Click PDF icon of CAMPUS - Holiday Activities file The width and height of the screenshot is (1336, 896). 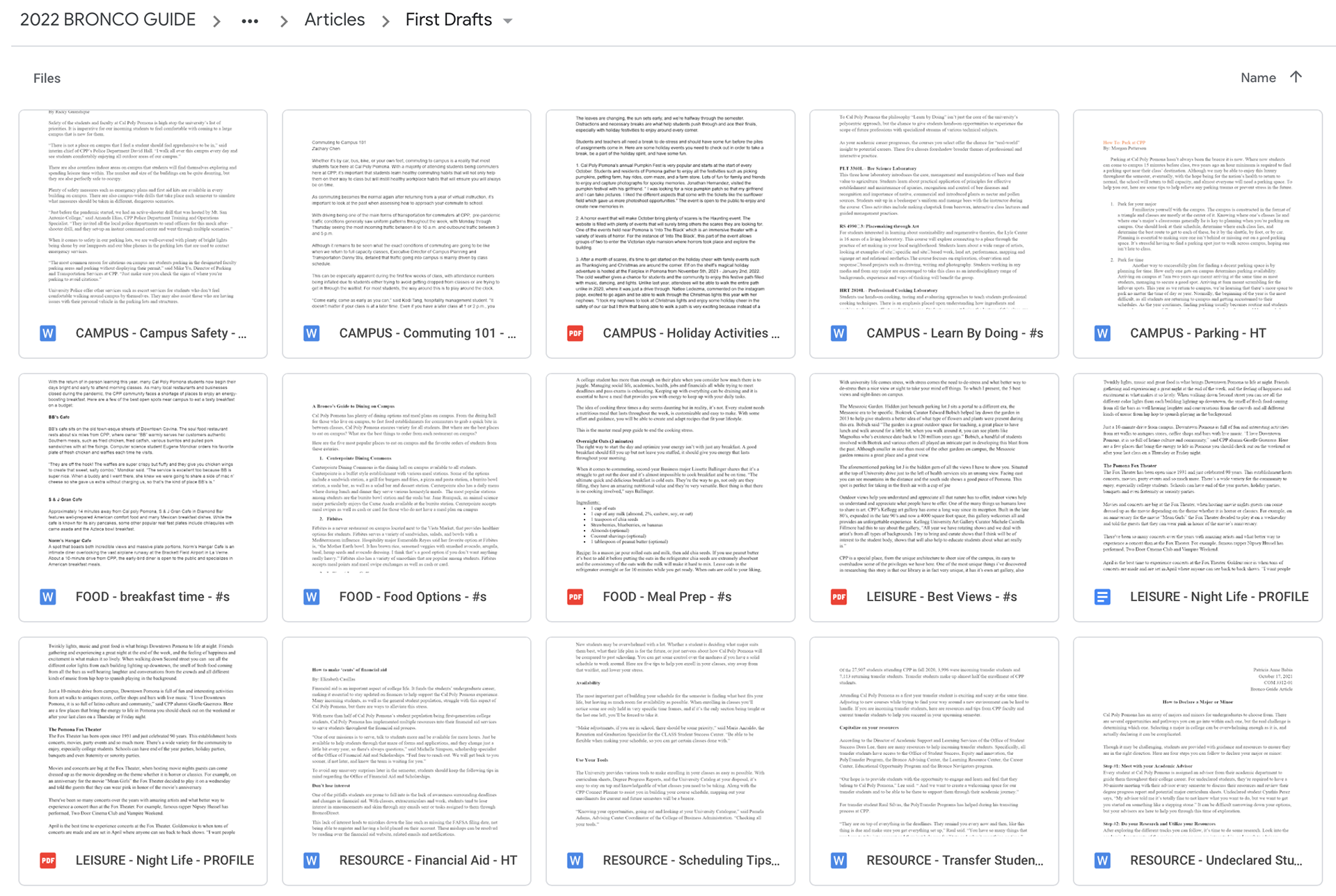pos(575,333)
